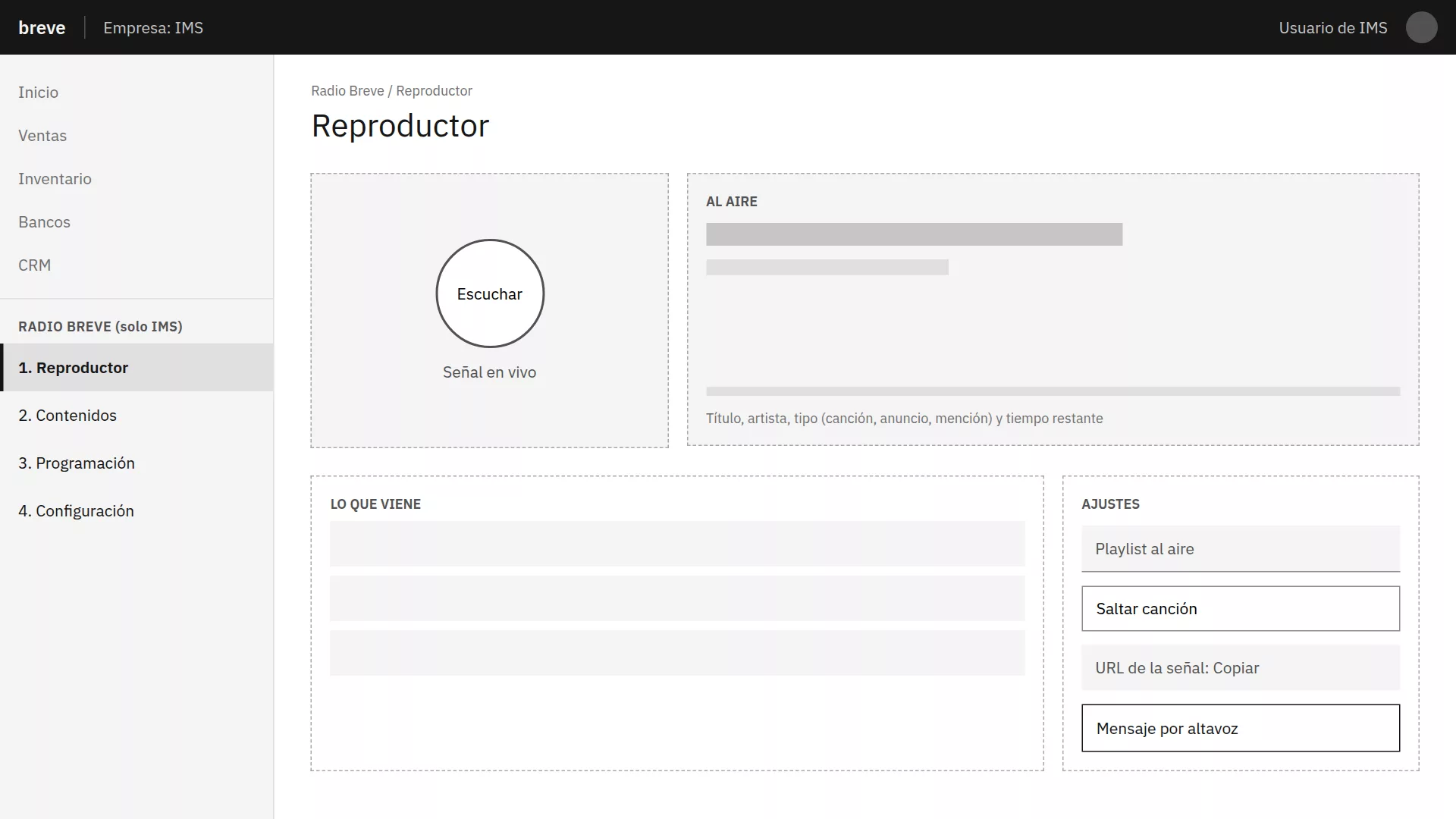Open the user avatar circle
The image size is (1456, 819).
coord(1421,27)
